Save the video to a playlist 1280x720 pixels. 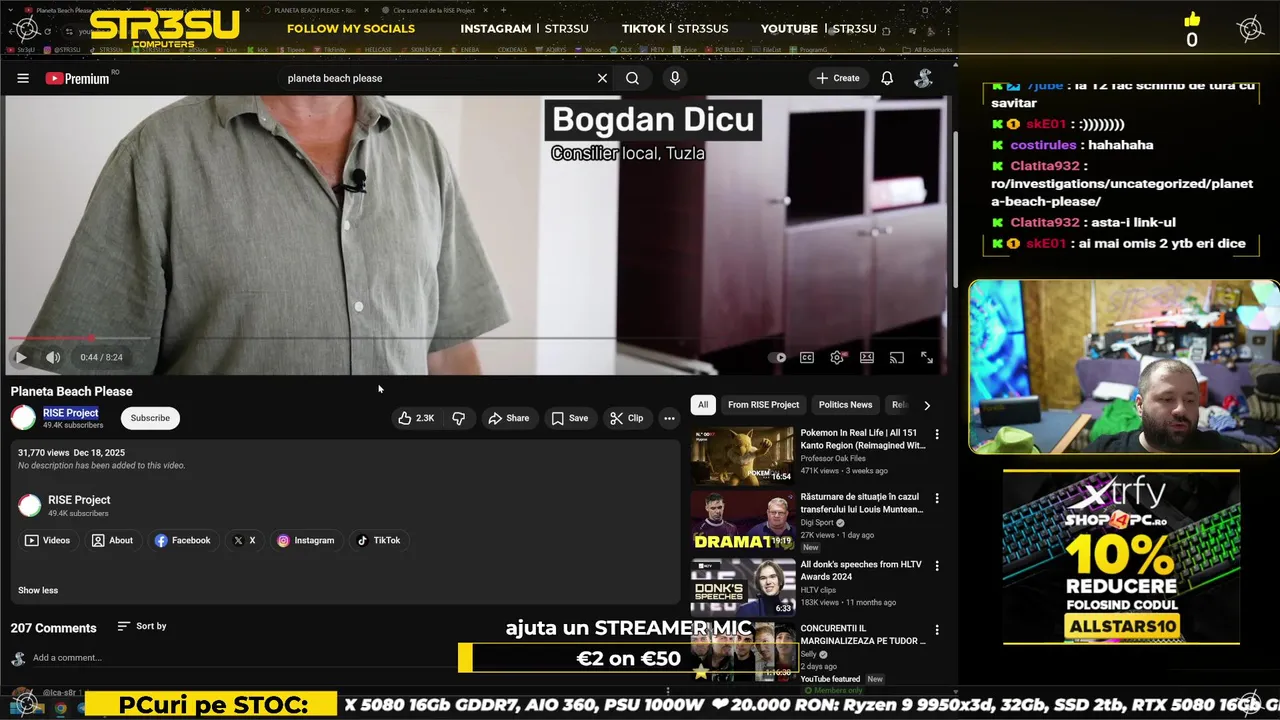tap(569, 418)
